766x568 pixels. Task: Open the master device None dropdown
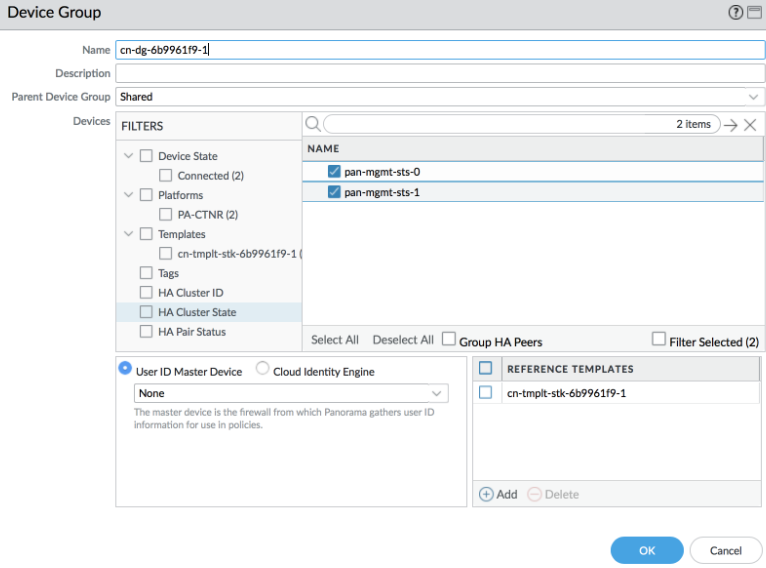pos(437,393)
